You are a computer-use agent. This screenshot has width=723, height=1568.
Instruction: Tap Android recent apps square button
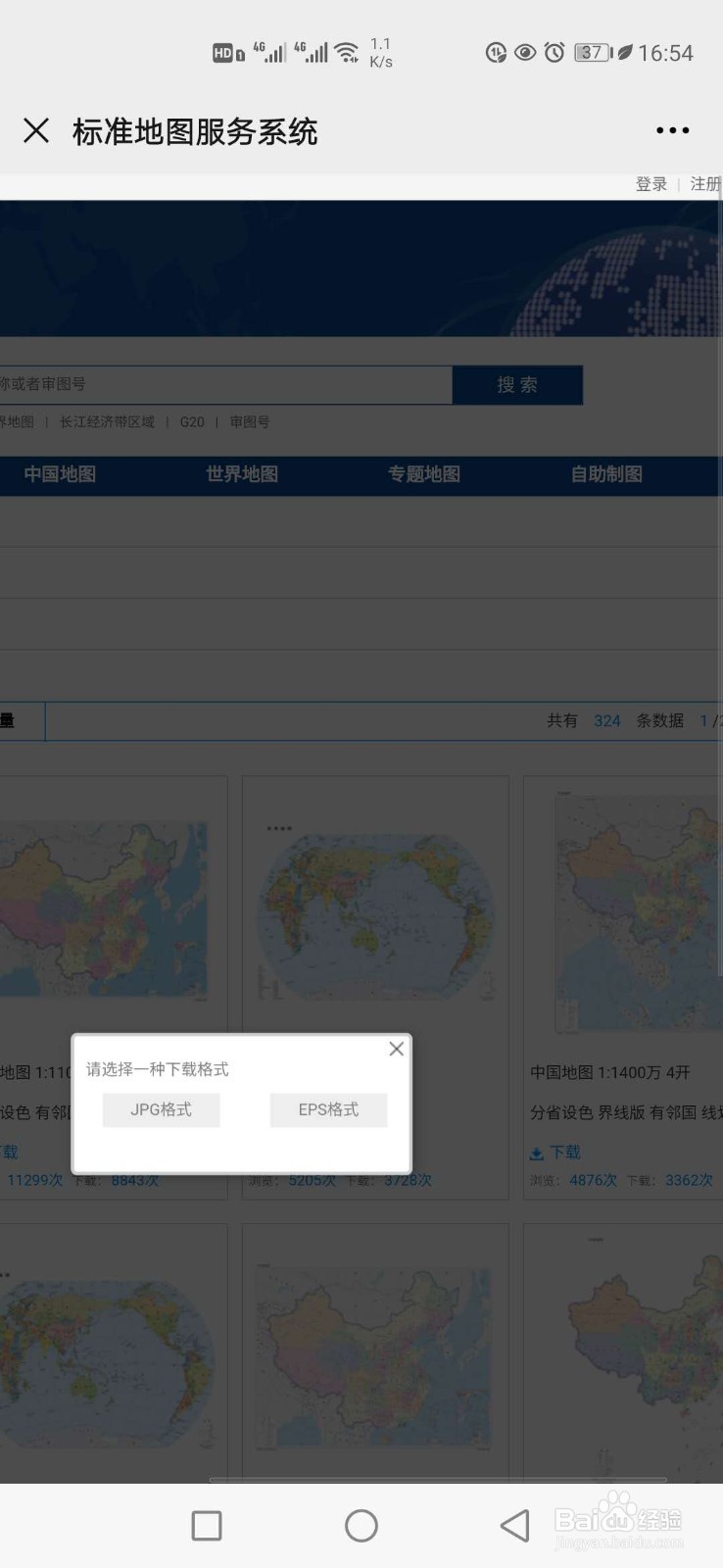coord(207,1525)
